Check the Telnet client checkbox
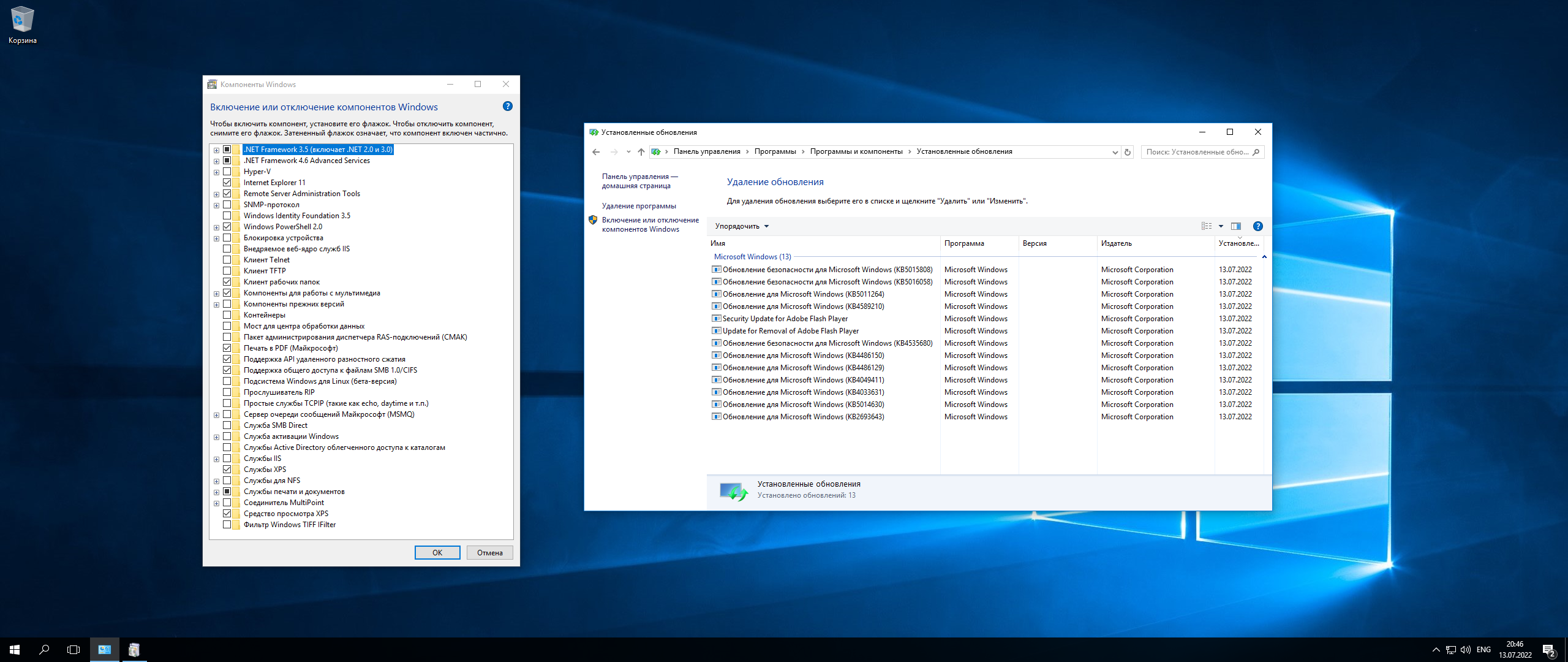This screenshot has height=662, width=1568. pos(227,260)
